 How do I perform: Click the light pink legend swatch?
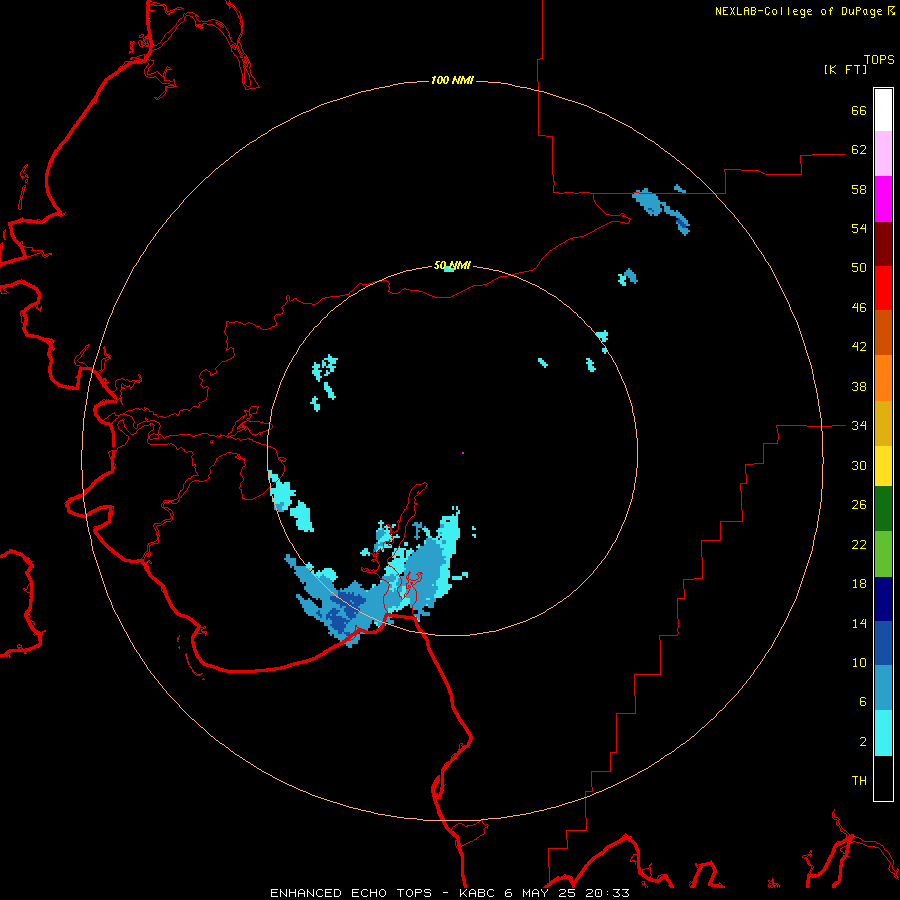(883, 154)
